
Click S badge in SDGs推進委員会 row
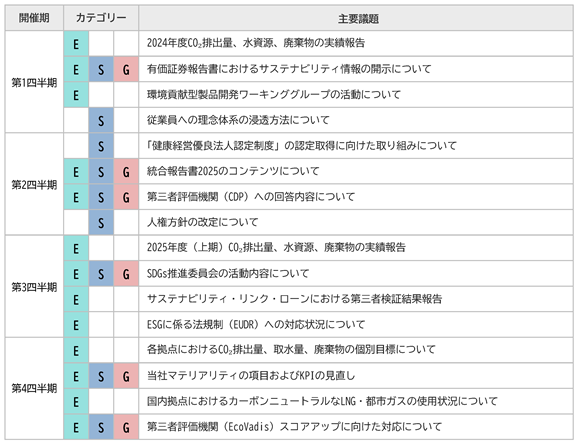pyautogui.click(x=101, y=274)
